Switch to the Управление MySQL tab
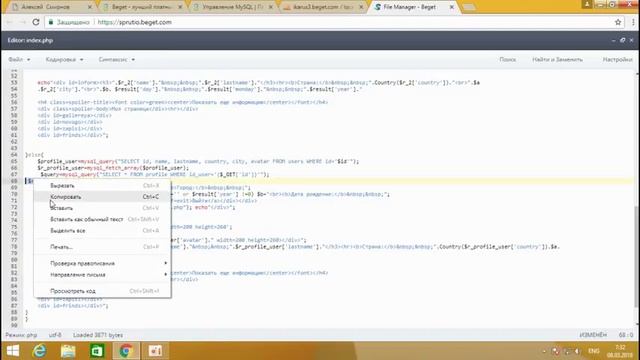The image size is (640, 360). pyautogui.click(x=233, y=7)
